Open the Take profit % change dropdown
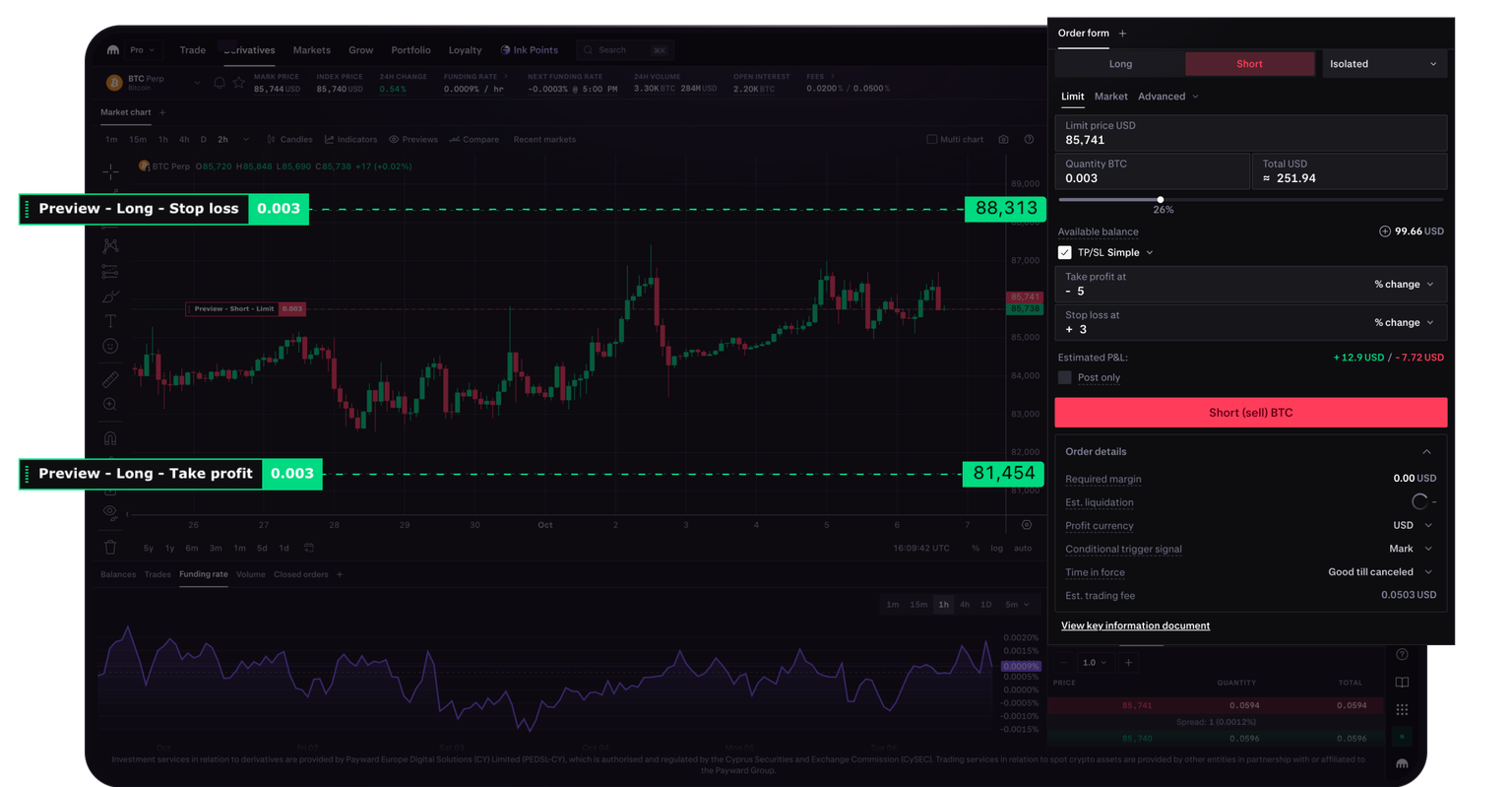The image size is (1512, 787). (x=1404, y=285)
